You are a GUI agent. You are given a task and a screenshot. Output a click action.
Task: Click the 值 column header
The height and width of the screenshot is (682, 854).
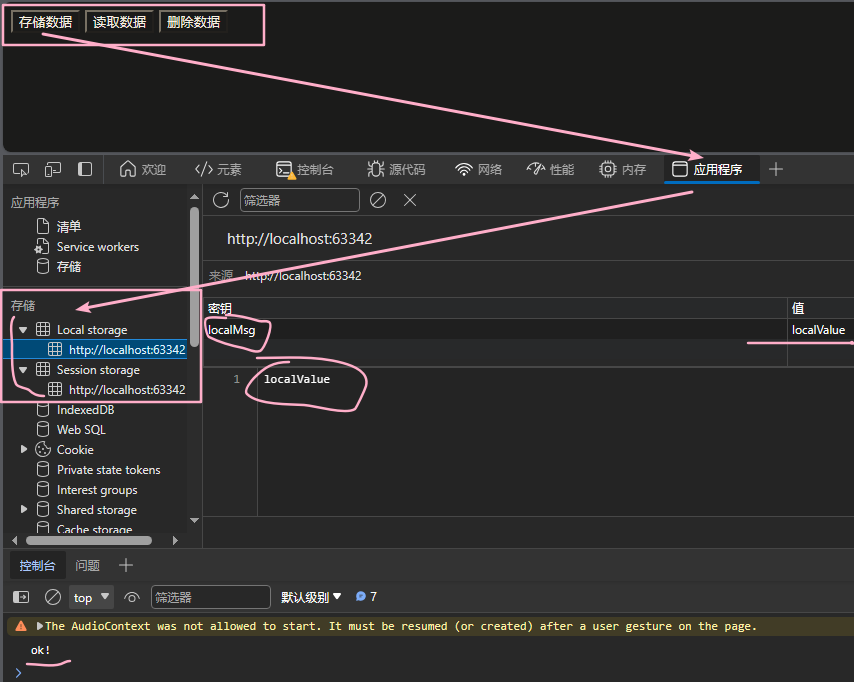point(821,308)
